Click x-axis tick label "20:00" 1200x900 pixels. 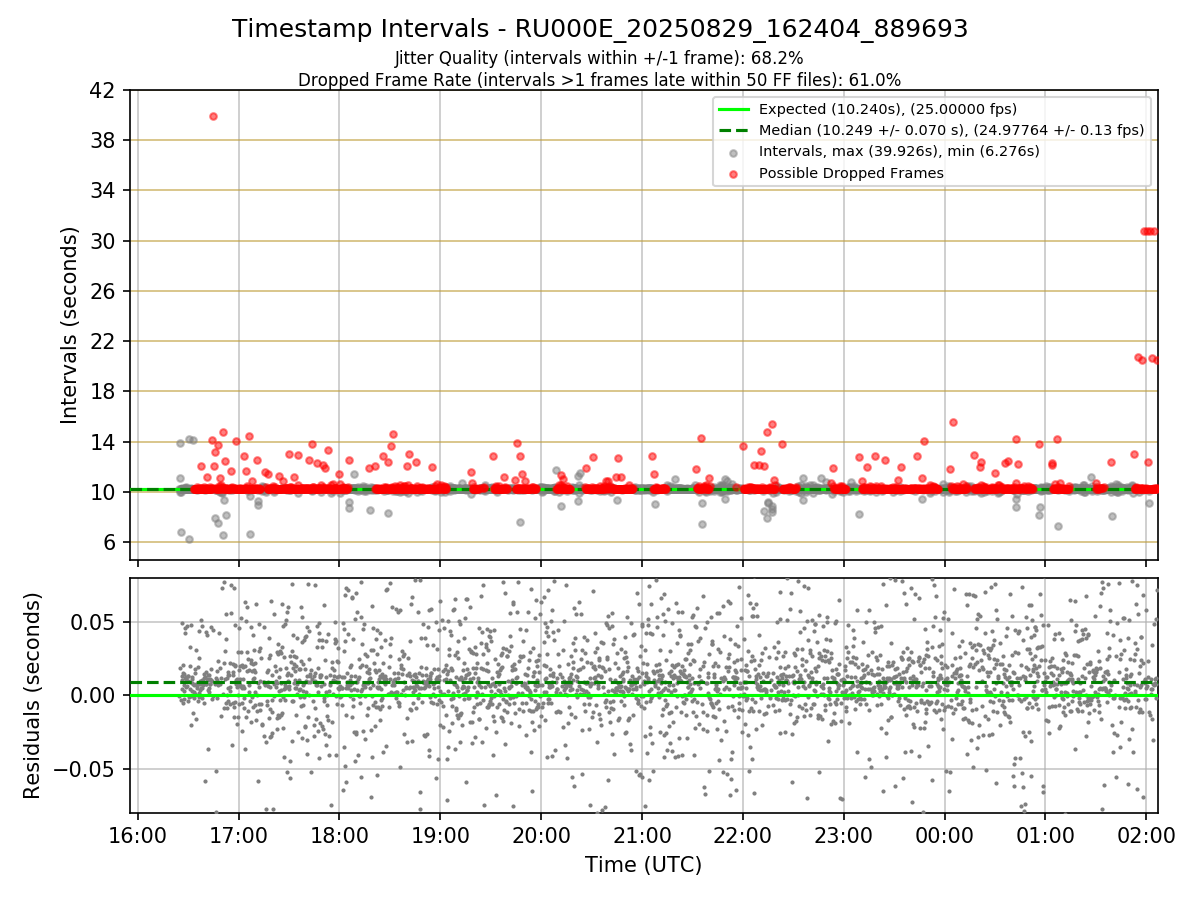[541, 834]
